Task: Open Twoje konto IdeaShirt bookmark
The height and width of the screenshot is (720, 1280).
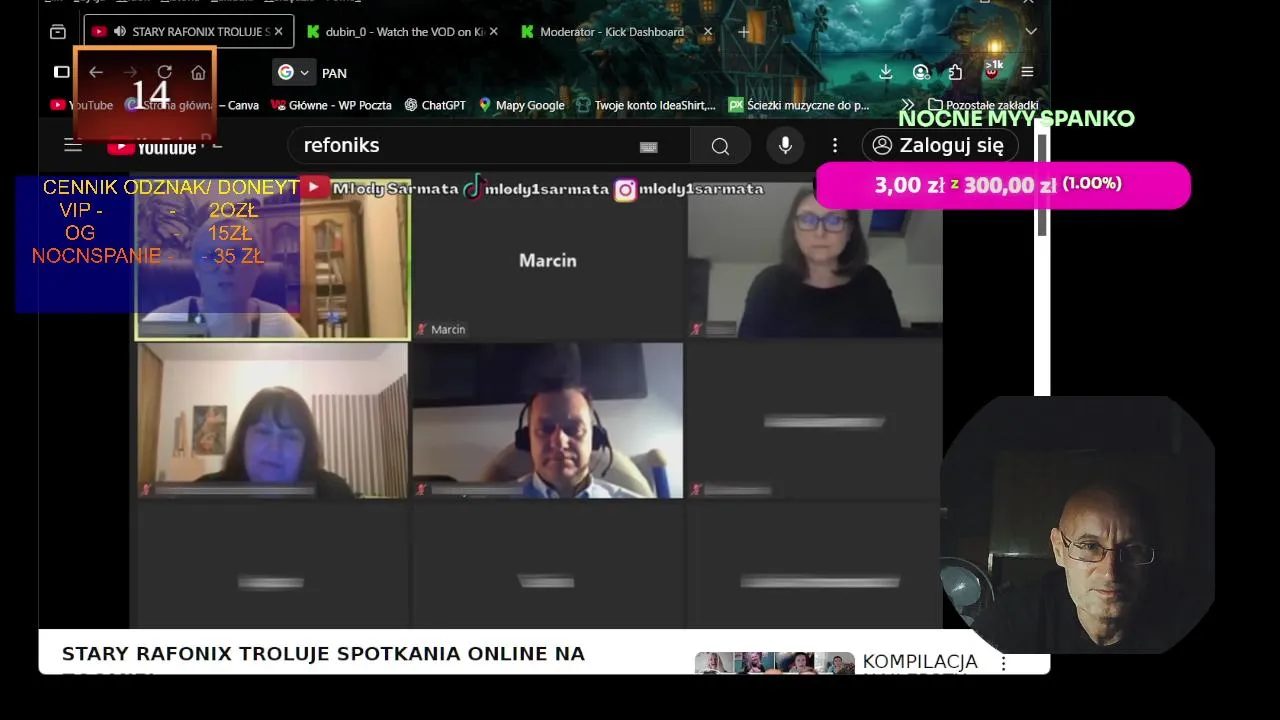Action: pos(646,105)
